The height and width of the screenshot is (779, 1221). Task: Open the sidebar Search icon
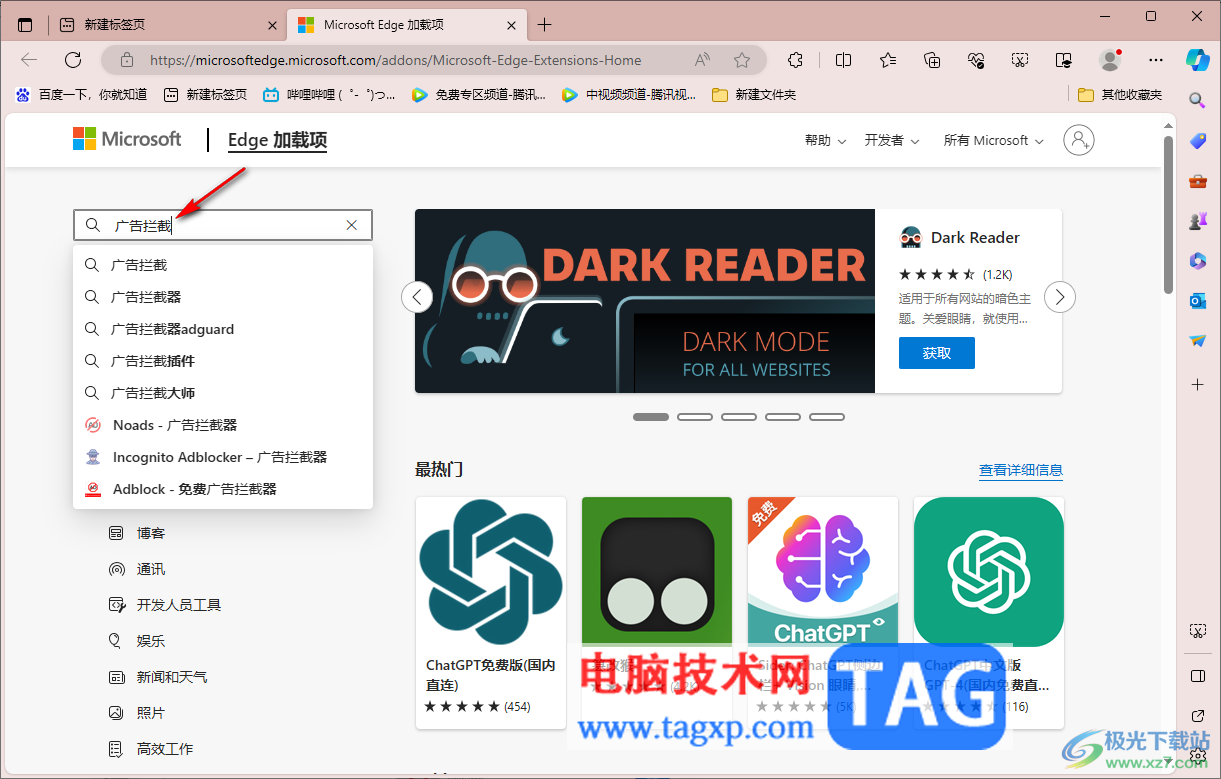[1197, 100]
